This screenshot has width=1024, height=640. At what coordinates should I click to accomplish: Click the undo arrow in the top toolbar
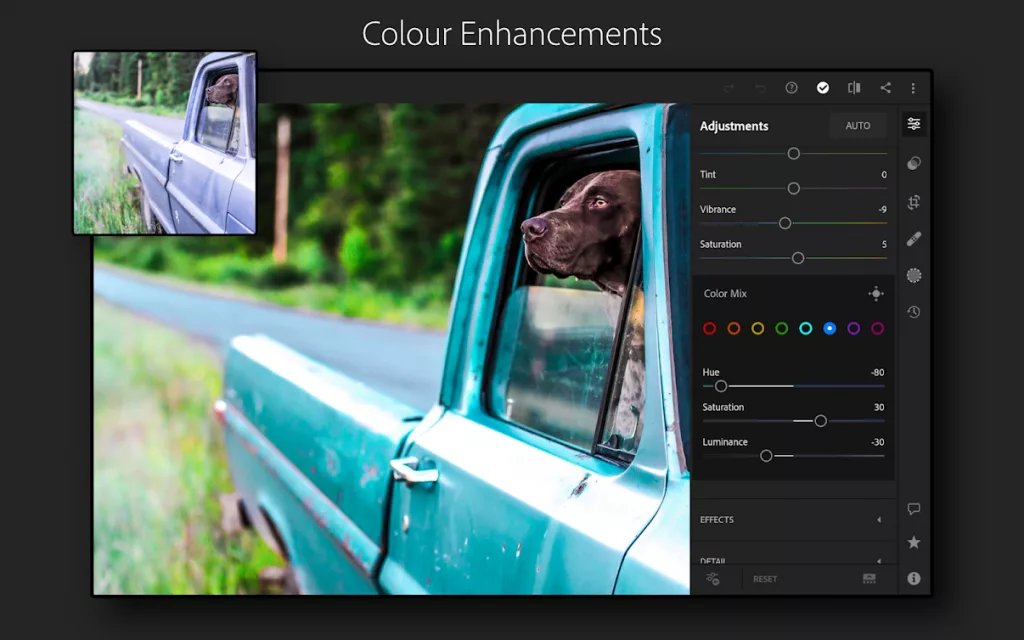pos(760,88)
